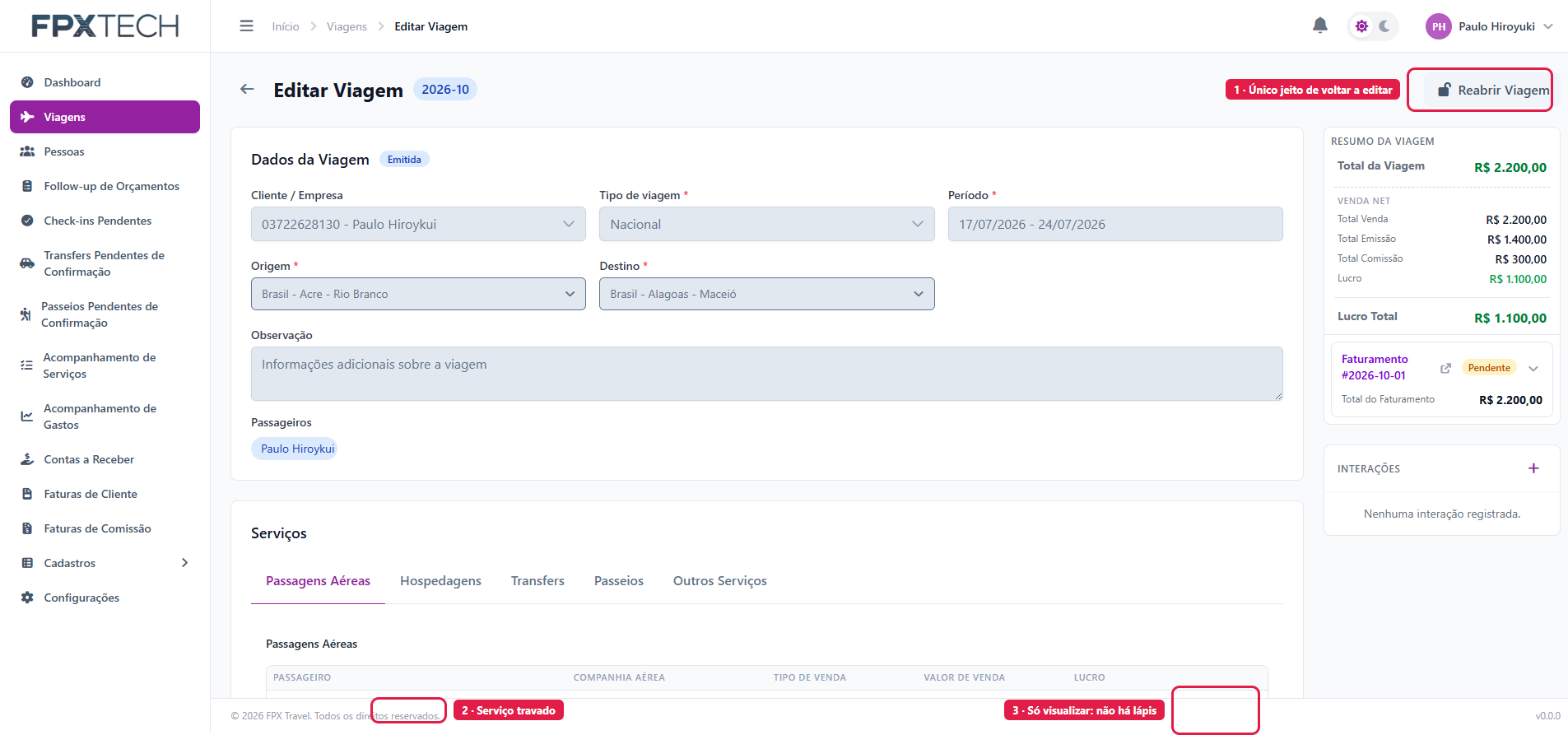Go back using the left arrow icon

247,89
